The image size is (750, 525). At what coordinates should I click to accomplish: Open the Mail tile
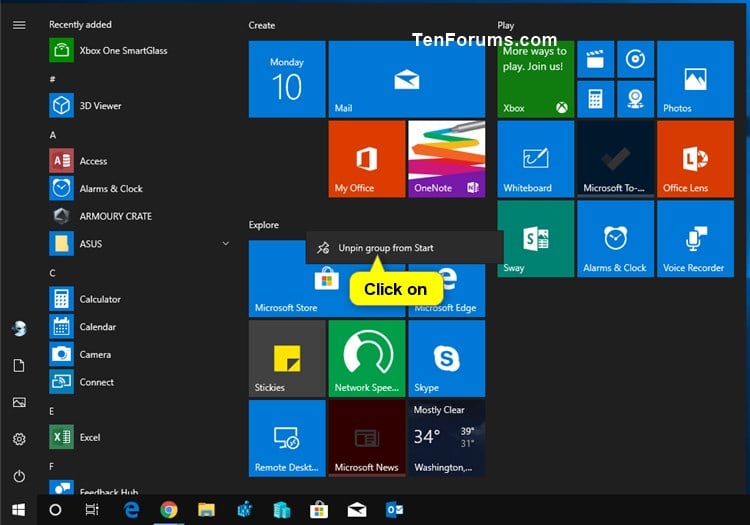click(407, 79)
